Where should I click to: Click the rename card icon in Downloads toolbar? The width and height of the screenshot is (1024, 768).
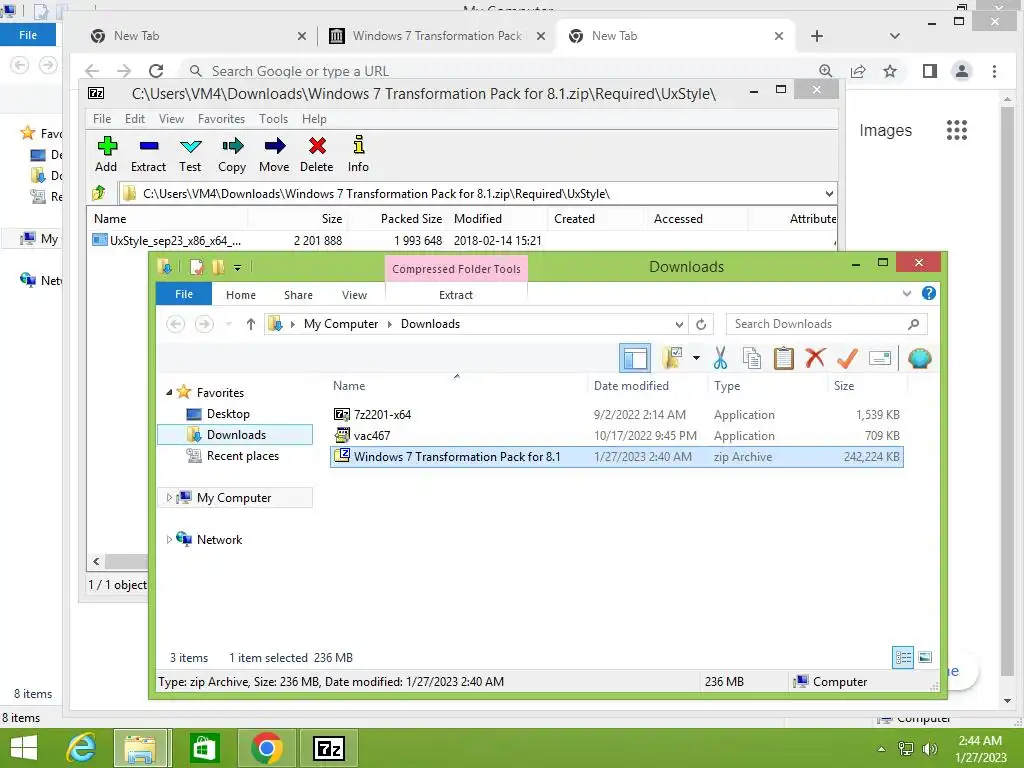[880, 358]
